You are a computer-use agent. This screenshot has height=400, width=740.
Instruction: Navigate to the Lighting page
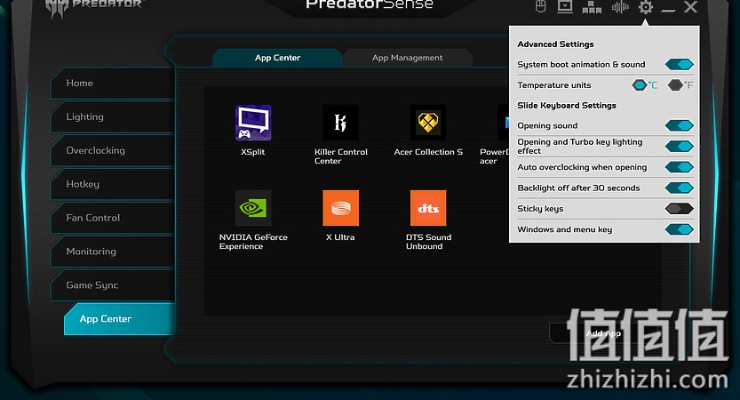[85, 117]
